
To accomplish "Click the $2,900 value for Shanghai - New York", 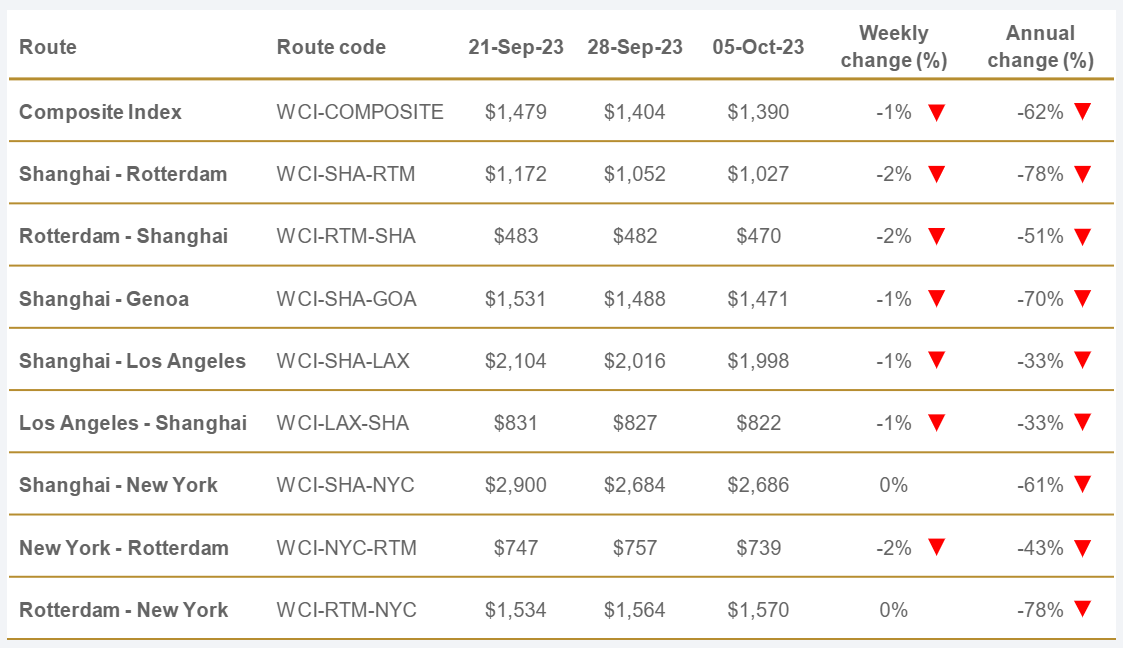I will pos(516,485).
